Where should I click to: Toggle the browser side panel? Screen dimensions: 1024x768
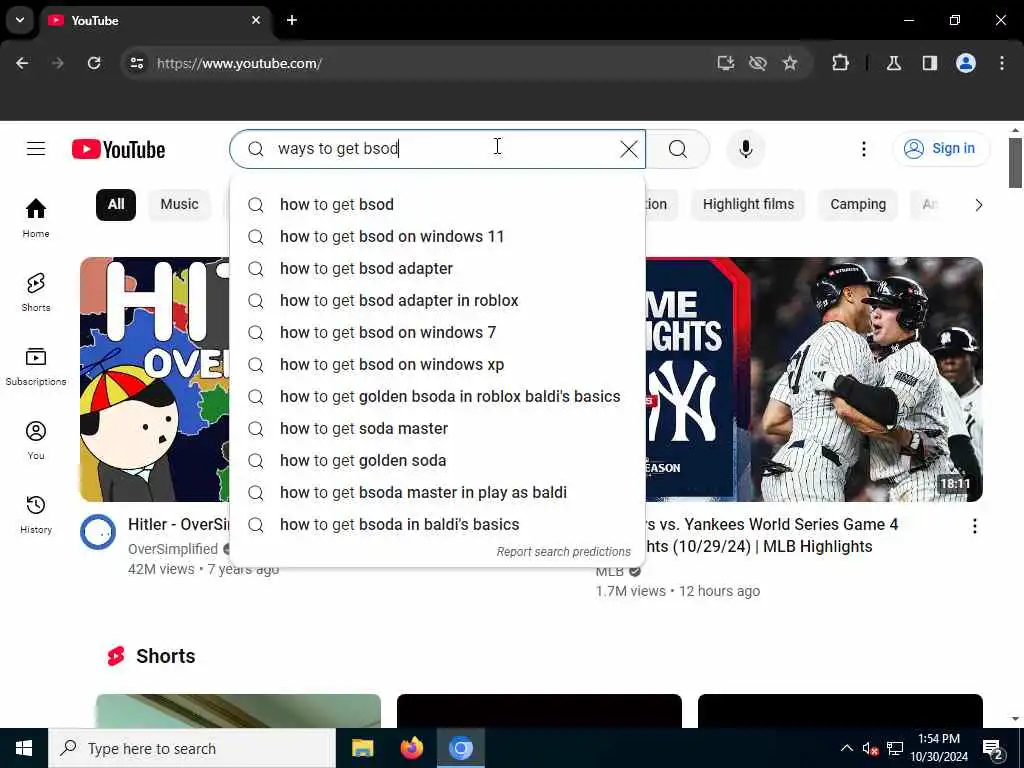click(x=930, y=63)
